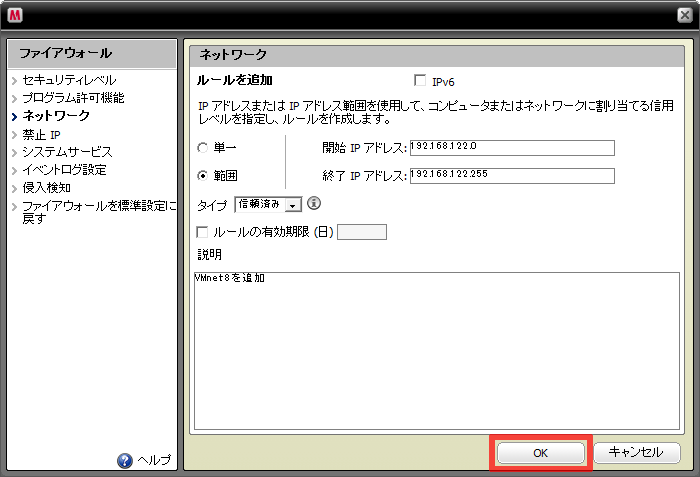Enable the IPv6 checkbox

click(420, 81)
